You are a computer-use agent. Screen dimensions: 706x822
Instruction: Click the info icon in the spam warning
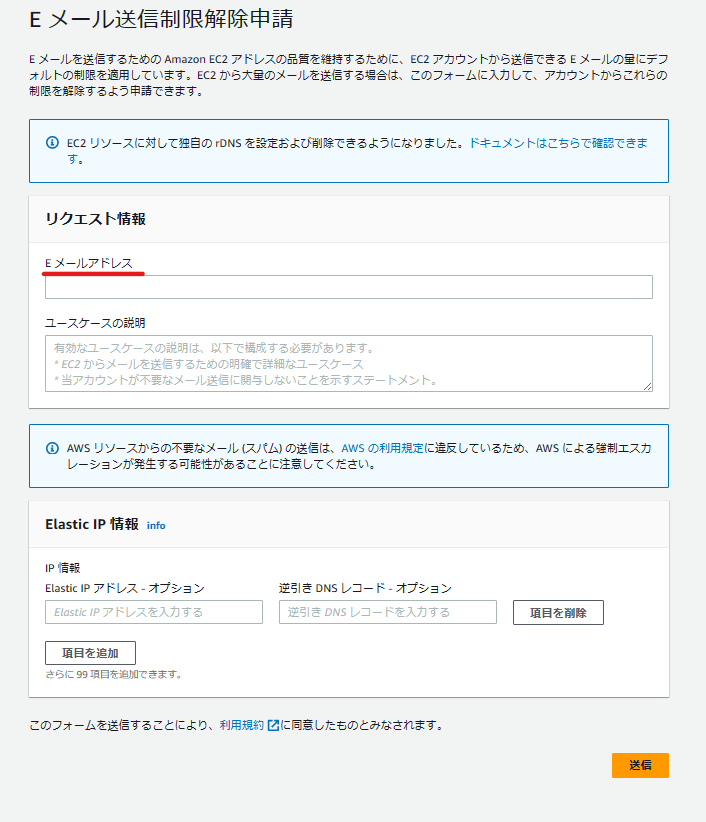[52, 448]
